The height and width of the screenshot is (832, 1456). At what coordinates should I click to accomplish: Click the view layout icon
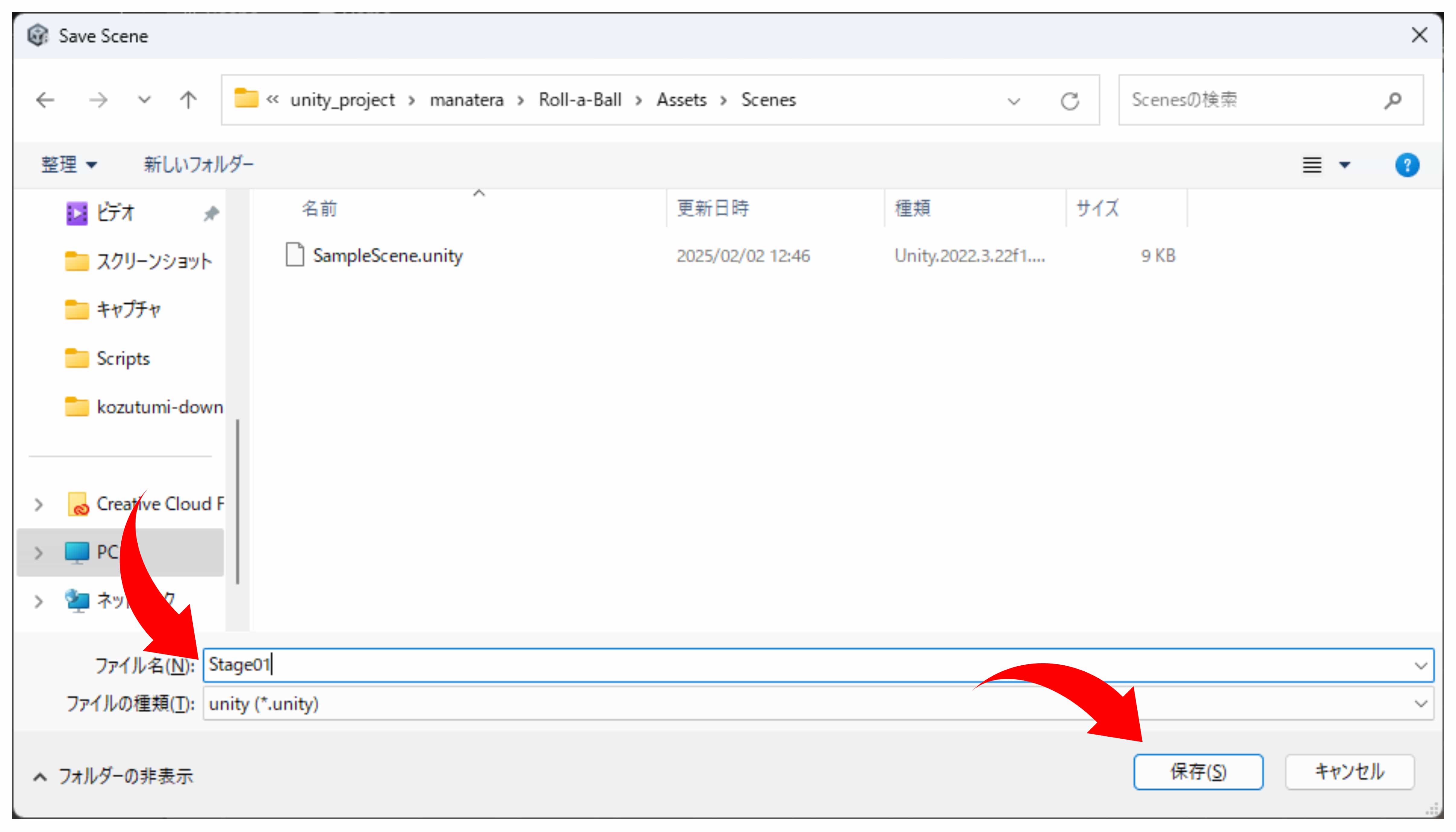pyautogui.click(x=1312, y=165)
